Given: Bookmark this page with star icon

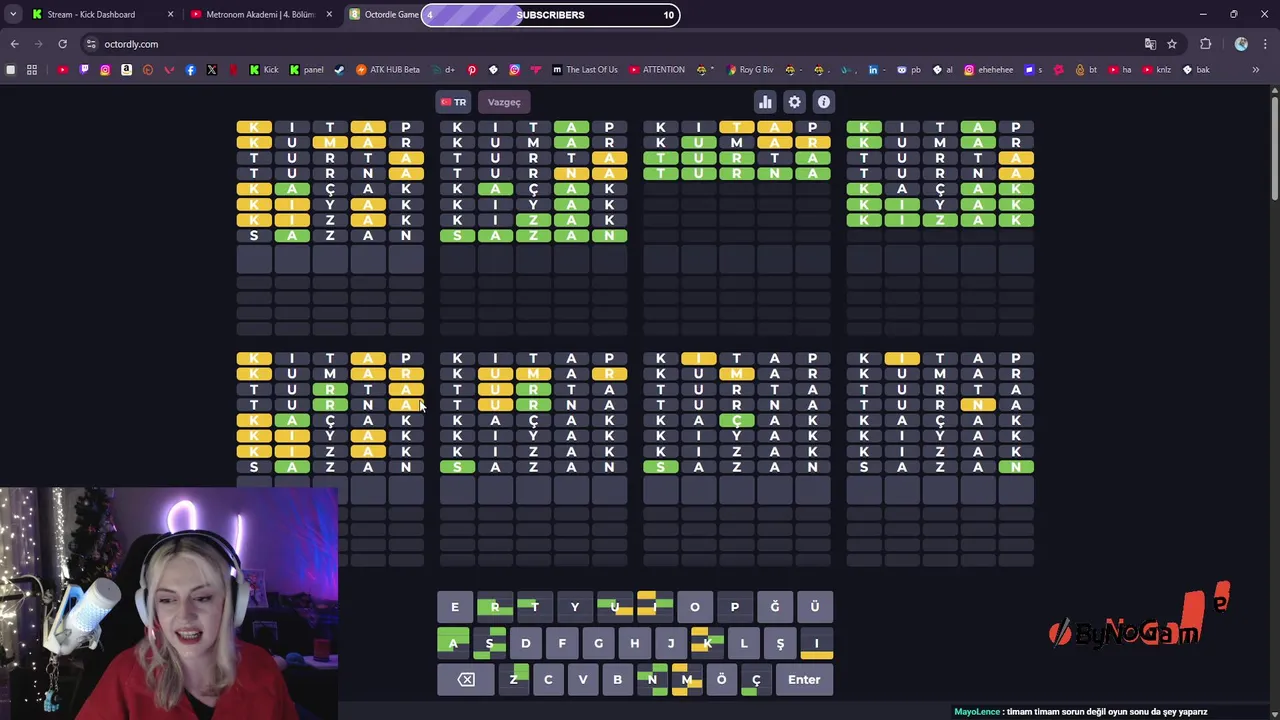Looking at the screenshot, I should pyautogui.click(x=1172, y=44).
